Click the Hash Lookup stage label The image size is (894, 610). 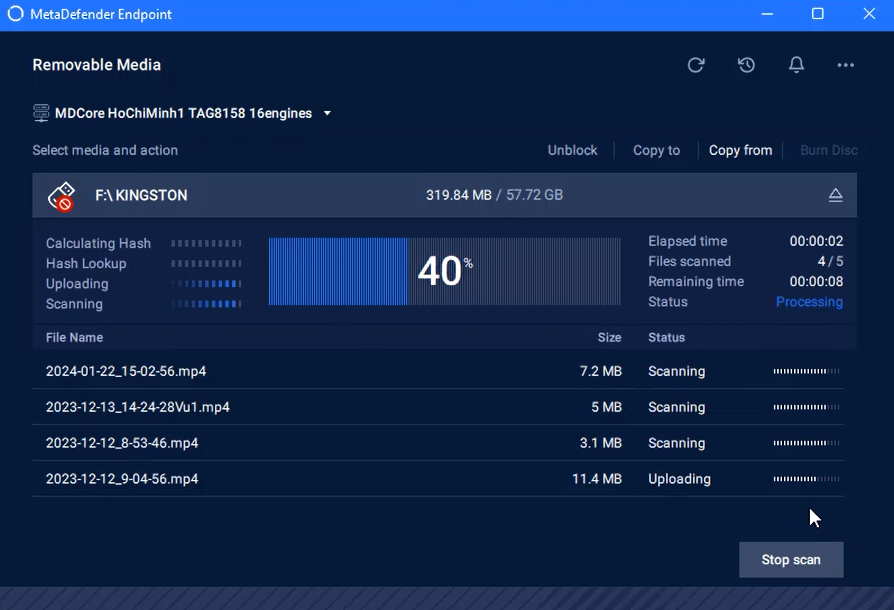(86, 263)
